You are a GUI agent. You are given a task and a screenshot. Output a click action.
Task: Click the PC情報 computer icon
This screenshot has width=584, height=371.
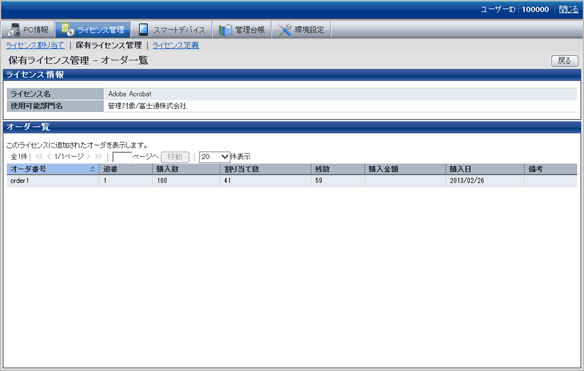pyautogui.click(x=14, y=29)
